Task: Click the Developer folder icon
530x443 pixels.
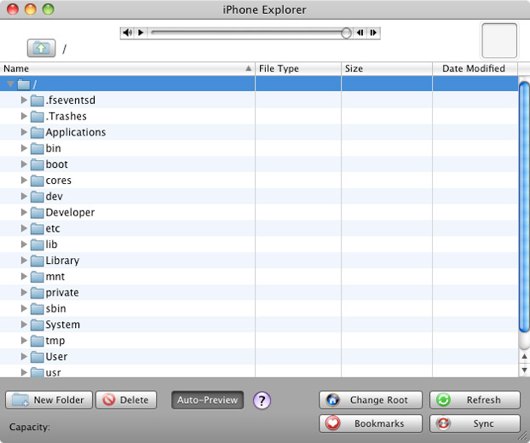Action: pos(37,213)
